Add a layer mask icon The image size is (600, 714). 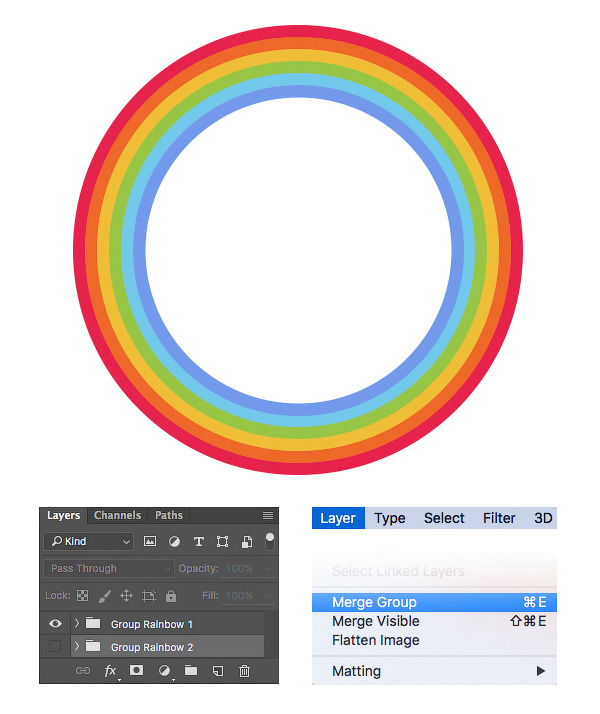click(x=137, y=670)
